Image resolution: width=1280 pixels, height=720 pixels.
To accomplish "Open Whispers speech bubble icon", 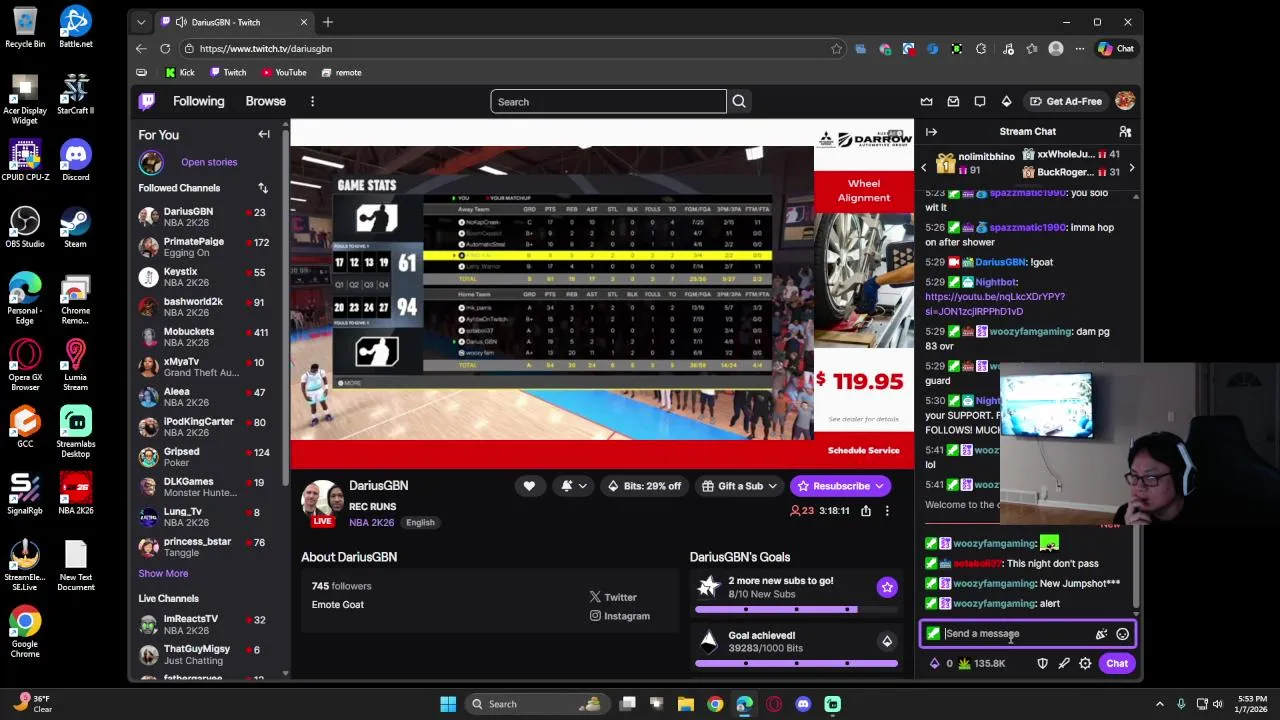I will tap(980, 101).
